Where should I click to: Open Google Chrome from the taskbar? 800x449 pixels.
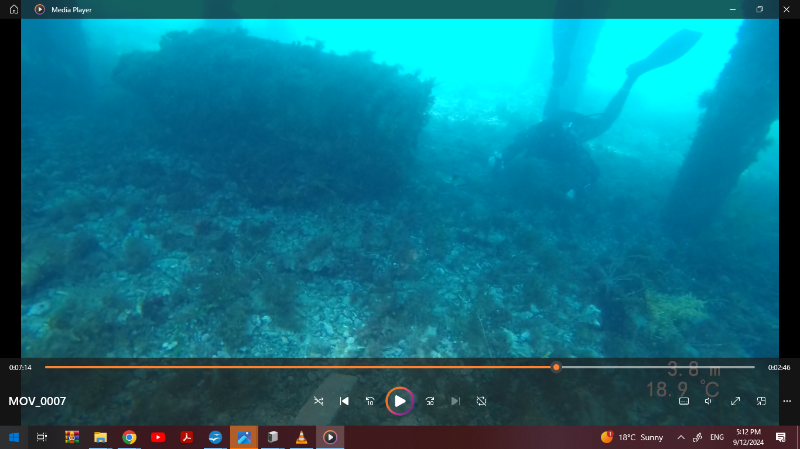[129, 437]
